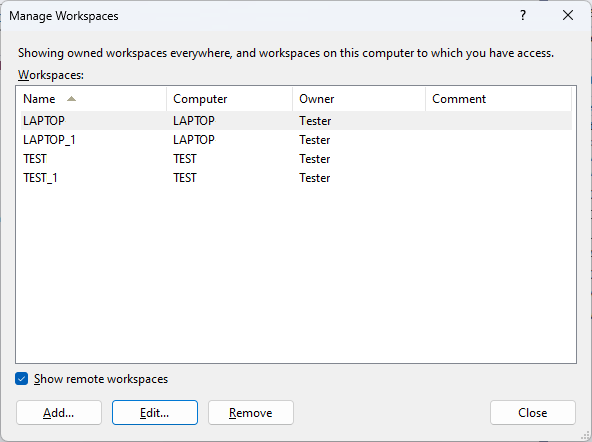Click Owner Tester in the TEST row
The image size is (592, 442).
pyautogui.click(x=315, y=159)
